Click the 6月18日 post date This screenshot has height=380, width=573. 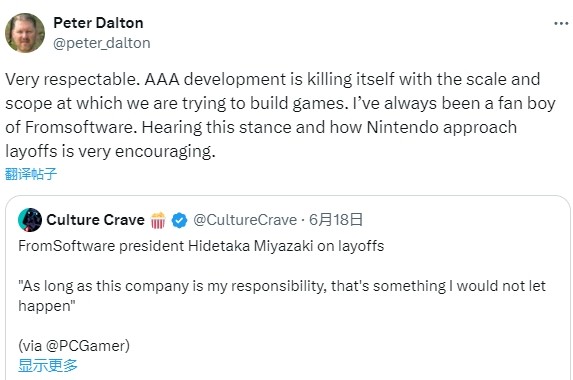[336, 220]
